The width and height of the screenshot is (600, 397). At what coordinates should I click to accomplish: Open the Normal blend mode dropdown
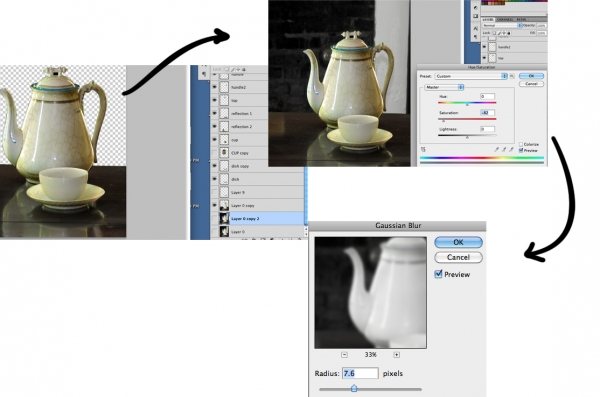[x=502, y=25]
